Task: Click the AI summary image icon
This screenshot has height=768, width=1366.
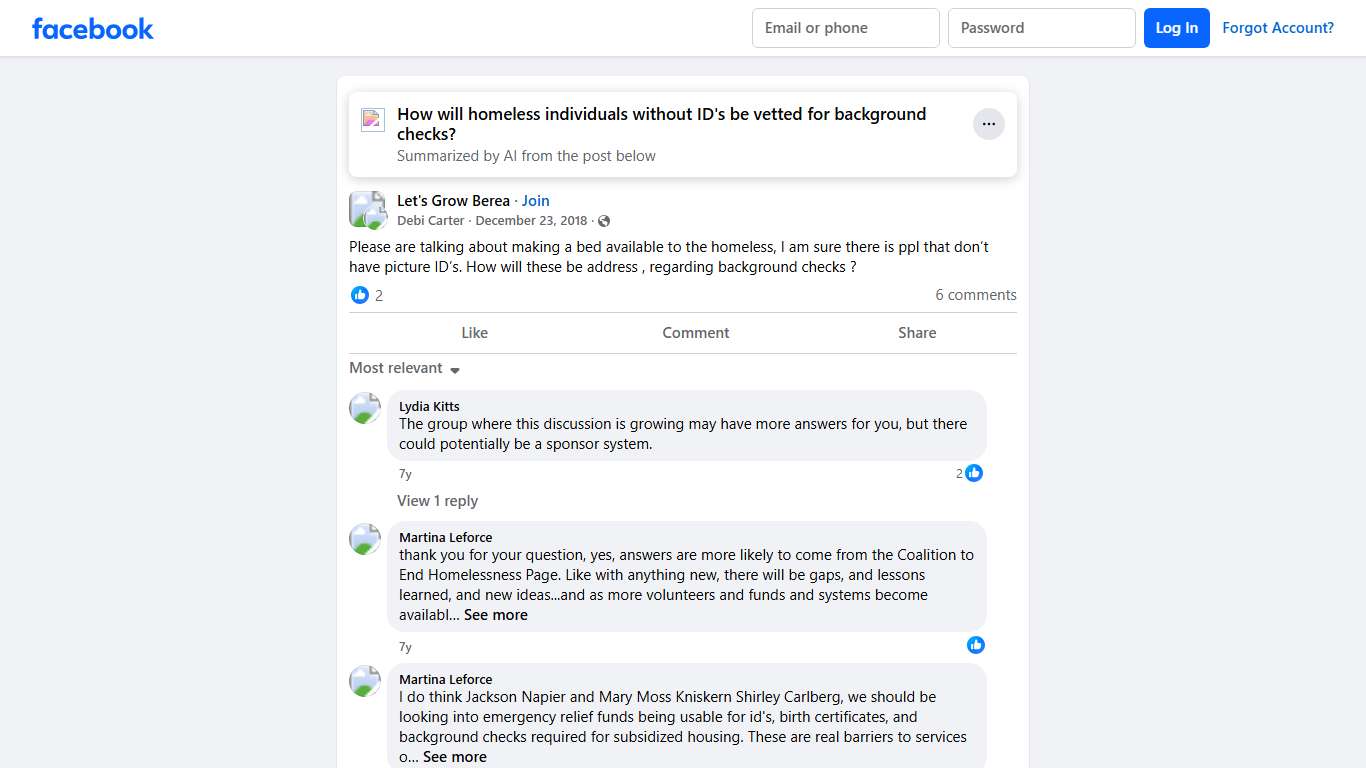Action: [x=372, y=120]
